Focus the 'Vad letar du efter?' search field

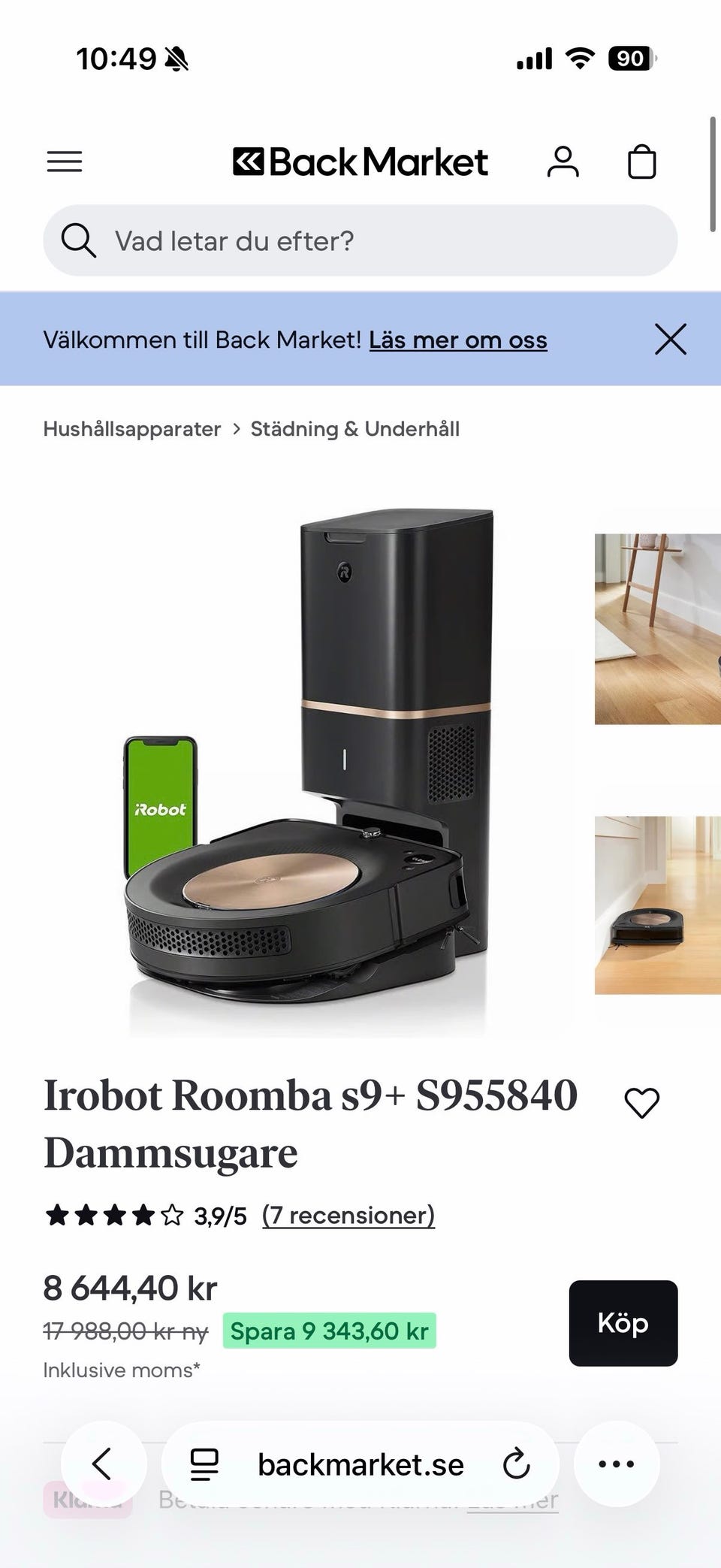pos(360,240)
